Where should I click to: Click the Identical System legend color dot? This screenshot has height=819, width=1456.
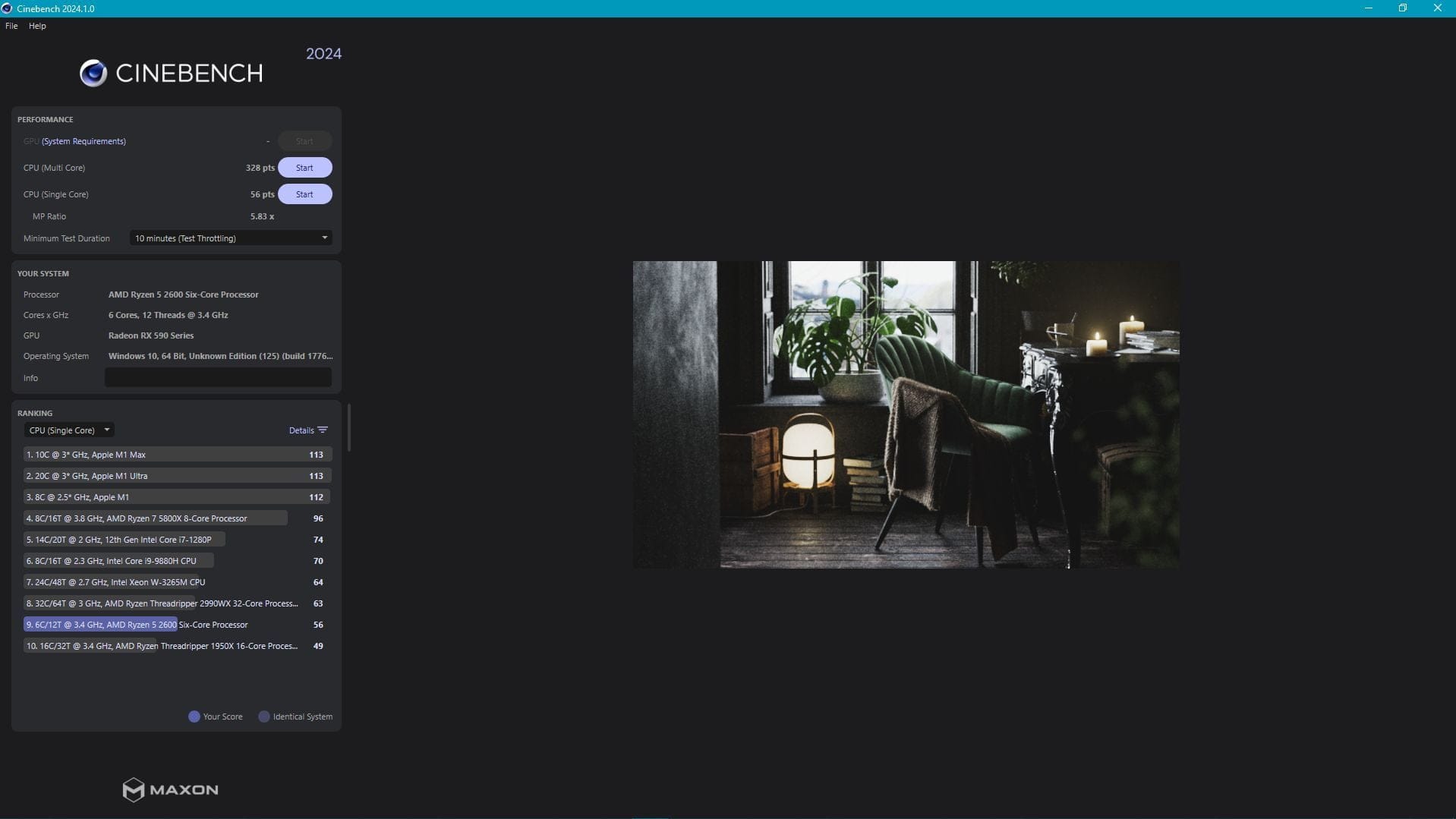pyautogui.click(x=264, y=717)
